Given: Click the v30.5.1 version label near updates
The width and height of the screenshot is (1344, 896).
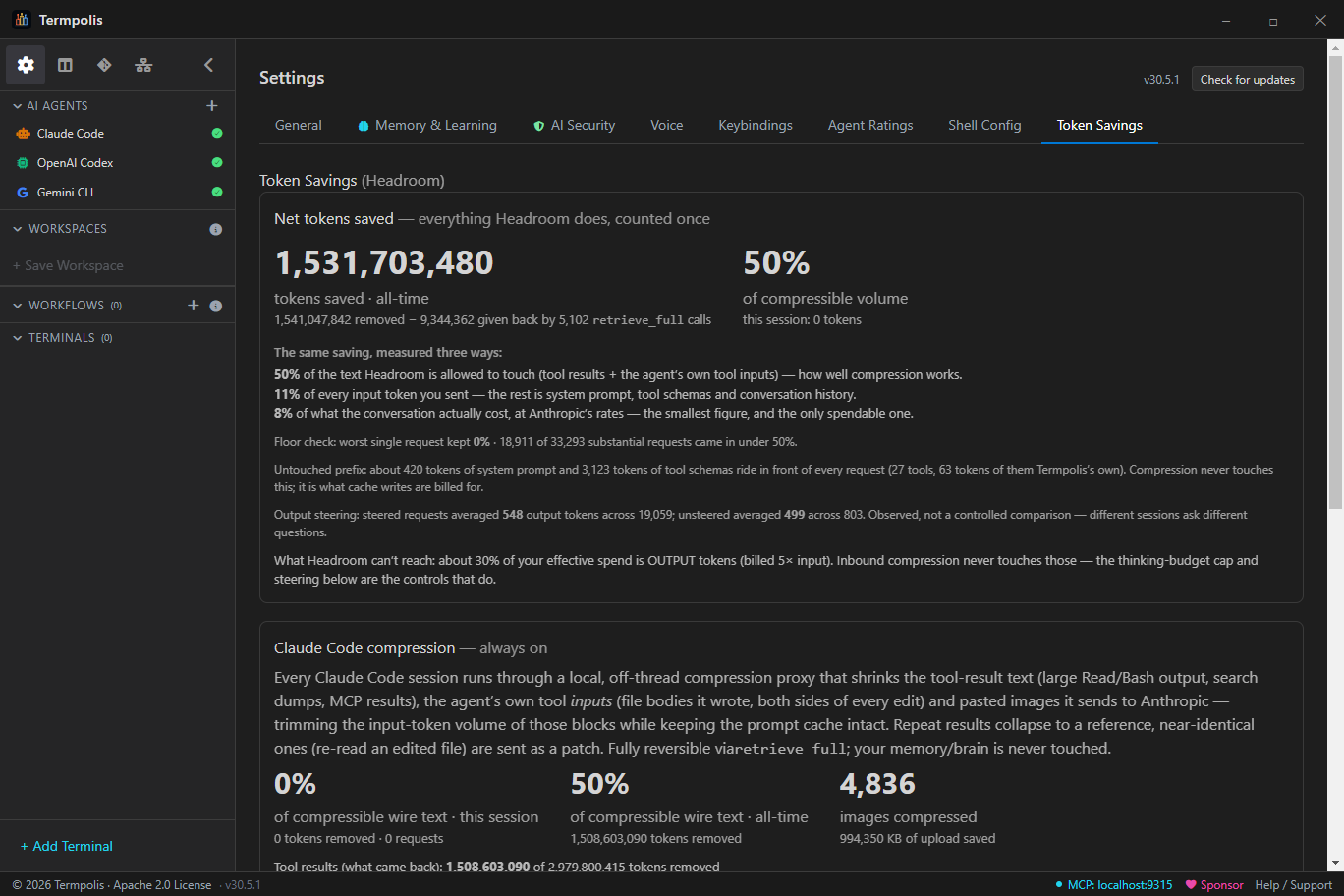Looking at the screenshot, I should [1161, 80].
